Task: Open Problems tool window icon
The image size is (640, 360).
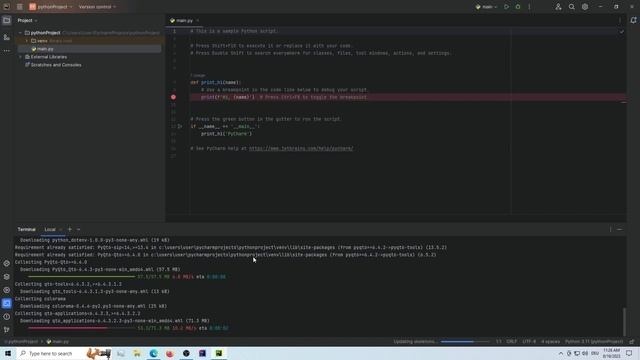Action: (7, 317)
